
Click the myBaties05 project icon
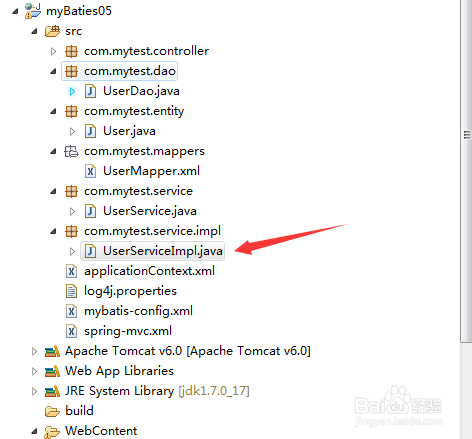(33, 11)
